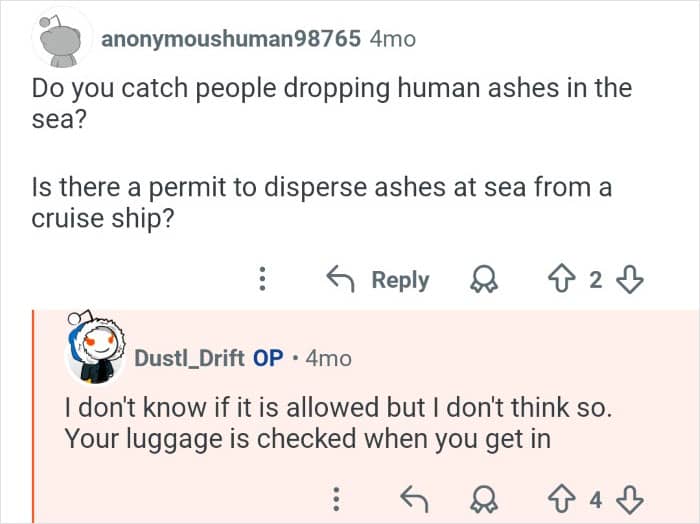Click the 4mo timestamp on Dustl_Drift's reply
Viewport: 700px width, 524px height.
tap(329, 357)
